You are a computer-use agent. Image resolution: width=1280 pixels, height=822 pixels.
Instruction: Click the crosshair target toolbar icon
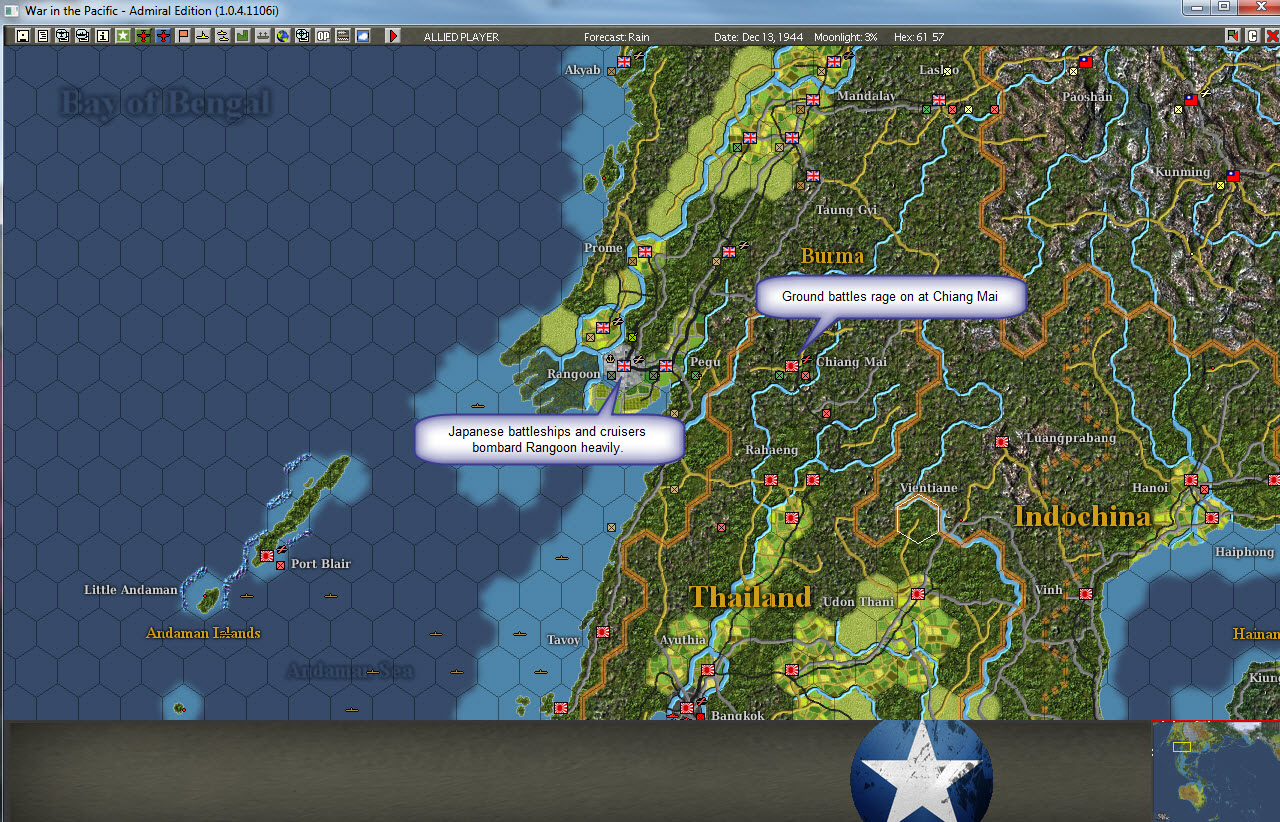coord(302,36)
